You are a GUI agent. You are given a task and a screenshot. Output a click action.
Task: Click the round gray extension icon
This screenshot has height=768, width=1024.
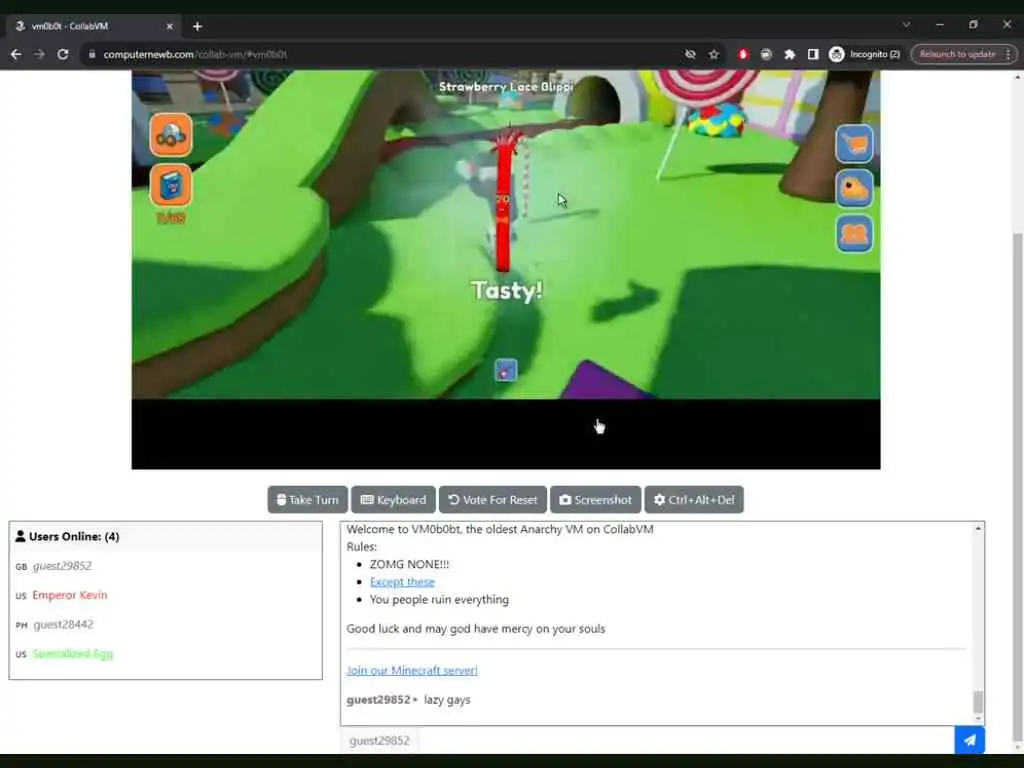click(766, 54)
